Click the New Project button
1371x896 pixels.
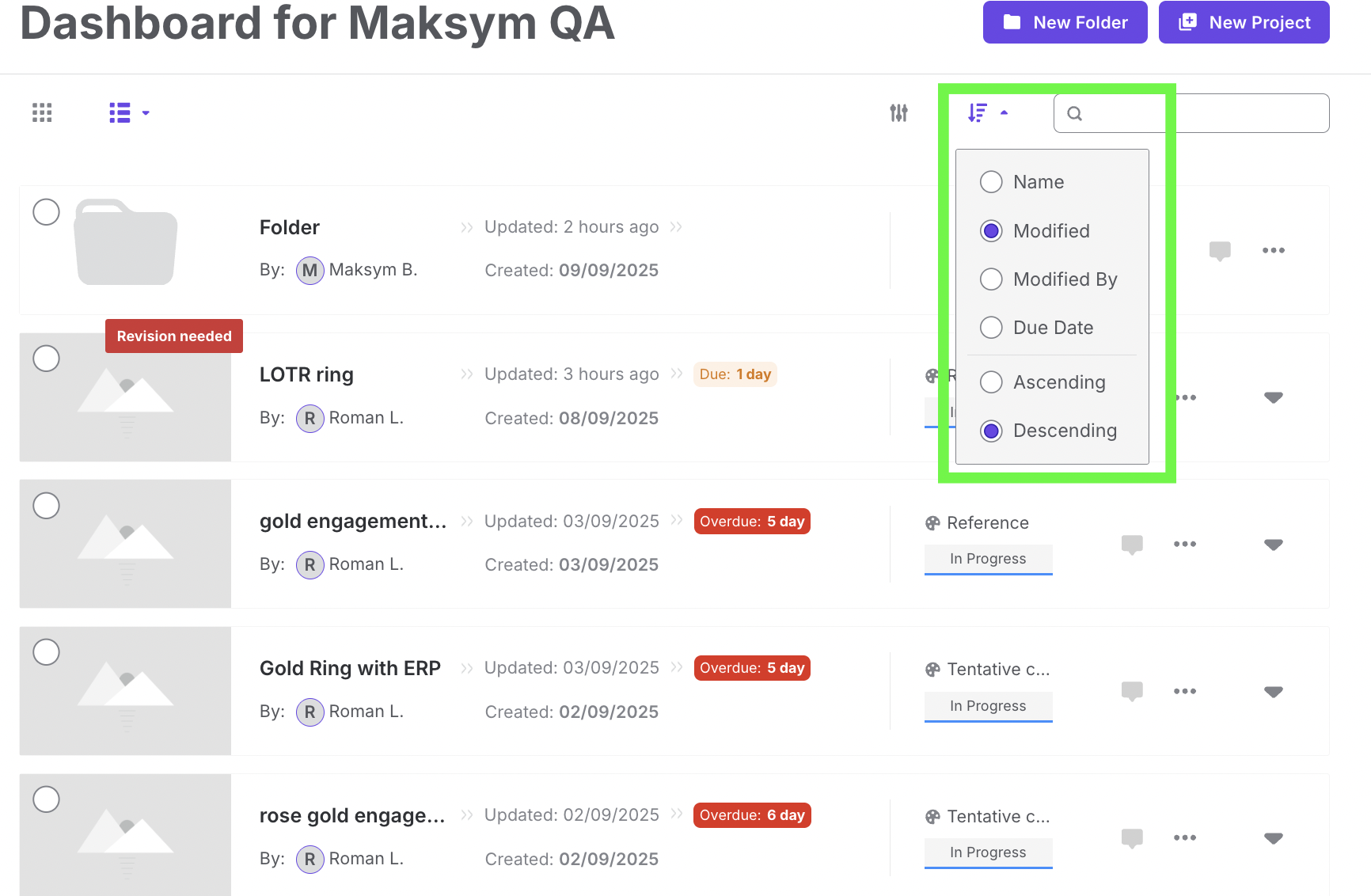pos(1244,22)
